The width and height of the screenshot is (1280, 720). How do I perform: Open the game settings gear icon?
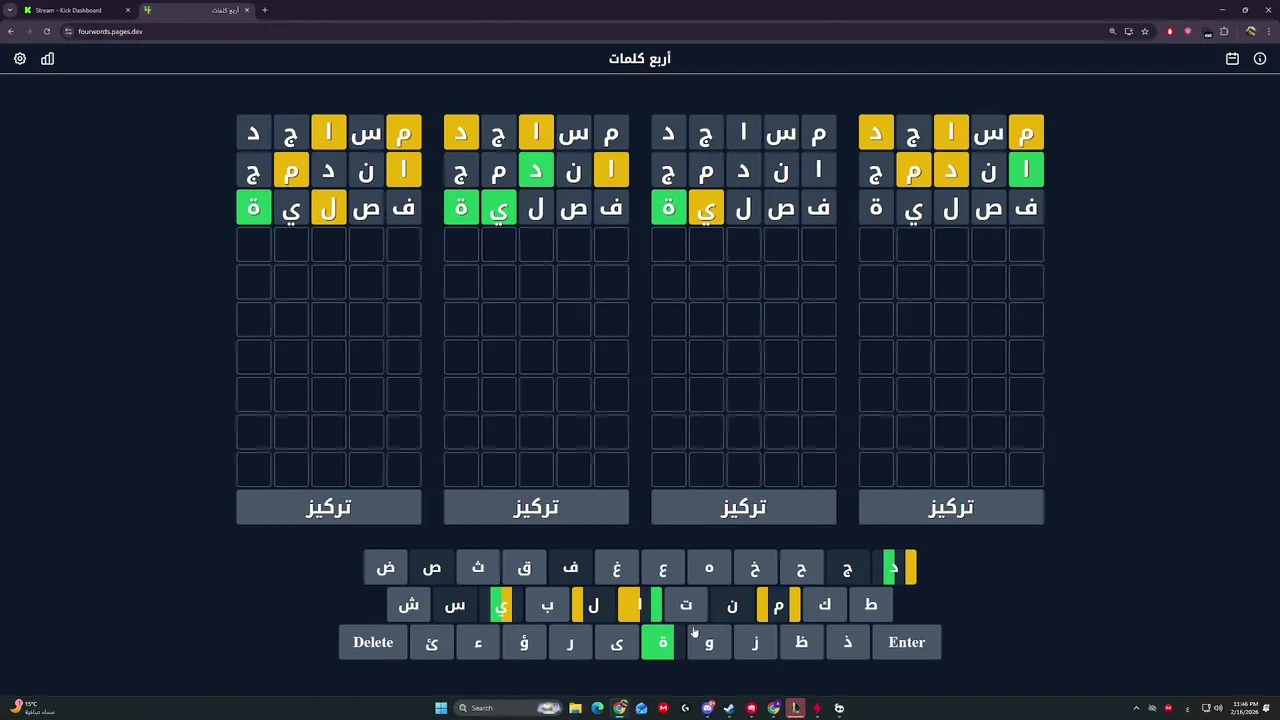[20, 59]
